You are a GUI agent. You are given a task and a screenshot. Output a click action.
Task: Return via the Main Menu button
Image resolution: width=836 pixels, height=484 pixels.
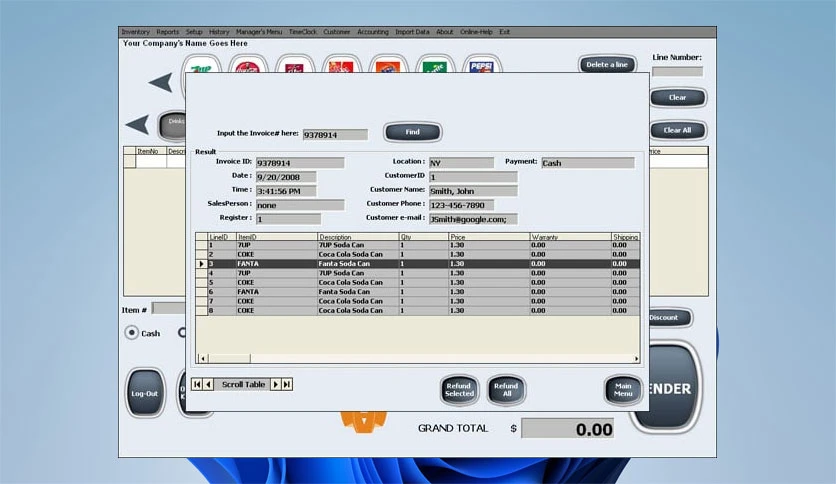click(x=623, y=390)
